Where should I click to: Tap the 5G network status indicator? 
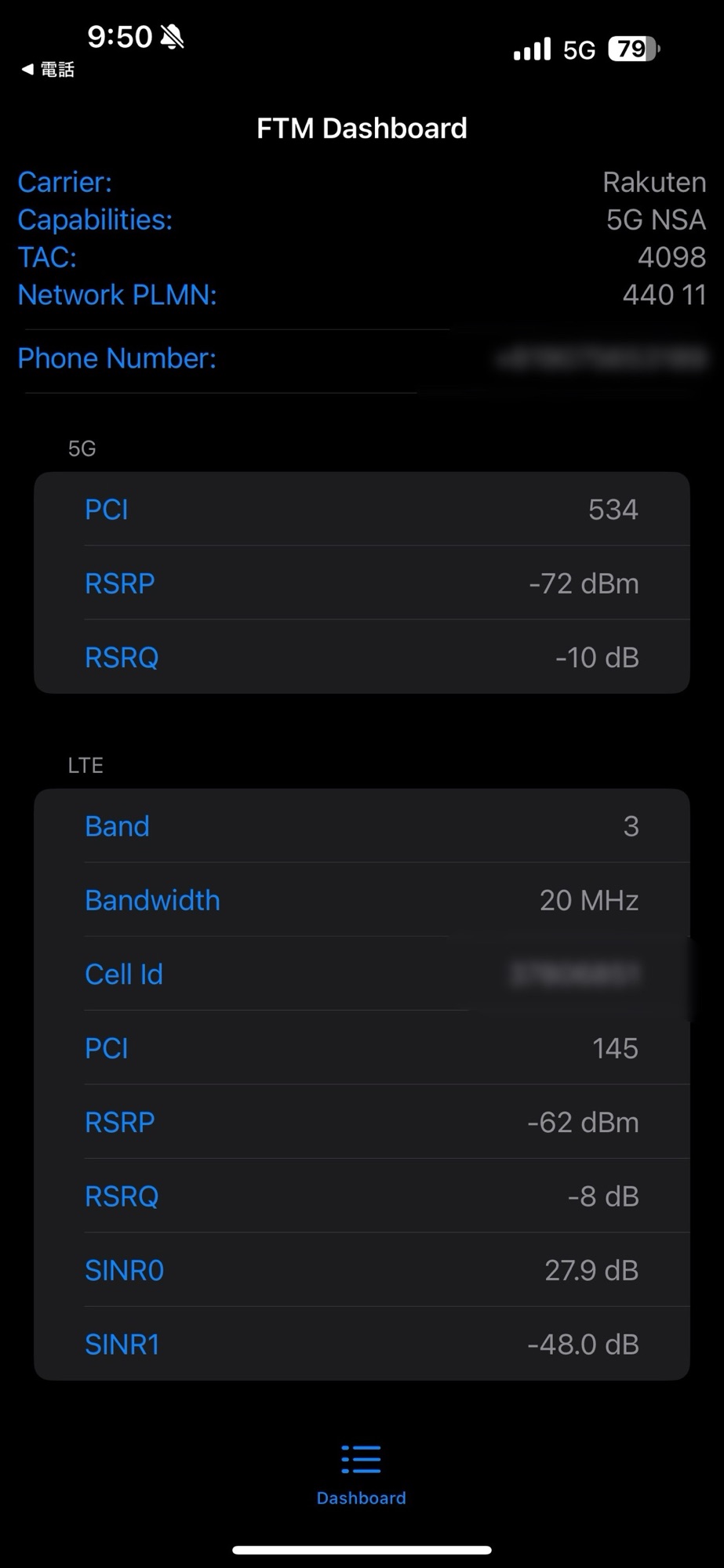click(579, 51)
